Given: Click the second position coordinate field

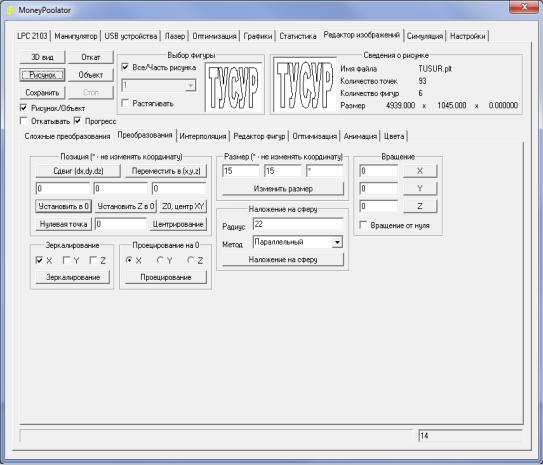Looking at the screenshot, I should [121, 188].
